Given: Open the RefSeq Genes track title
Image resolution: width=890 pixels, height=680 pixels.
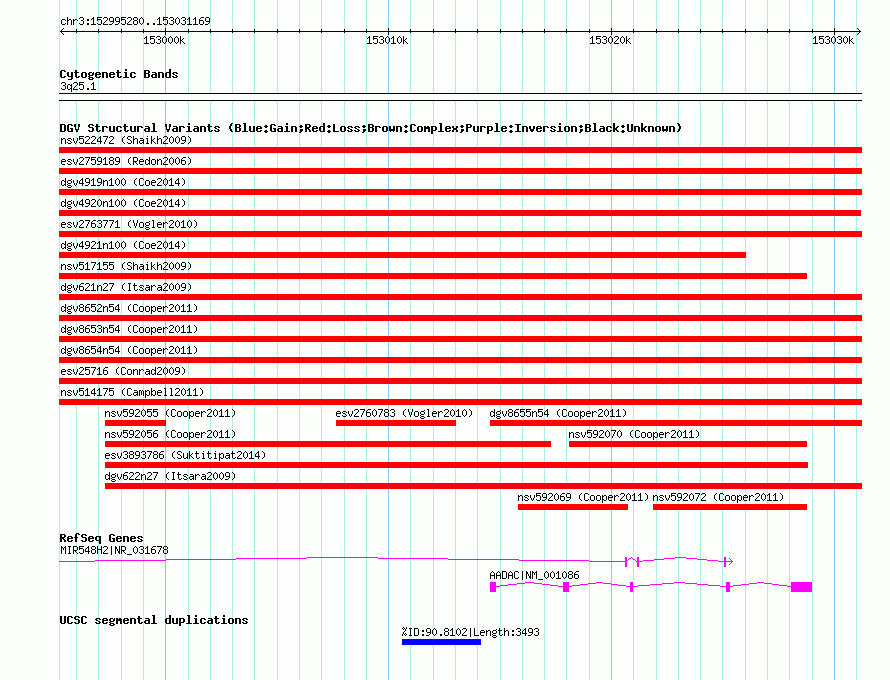Looking at the screenshot, I should click(102, 538).
